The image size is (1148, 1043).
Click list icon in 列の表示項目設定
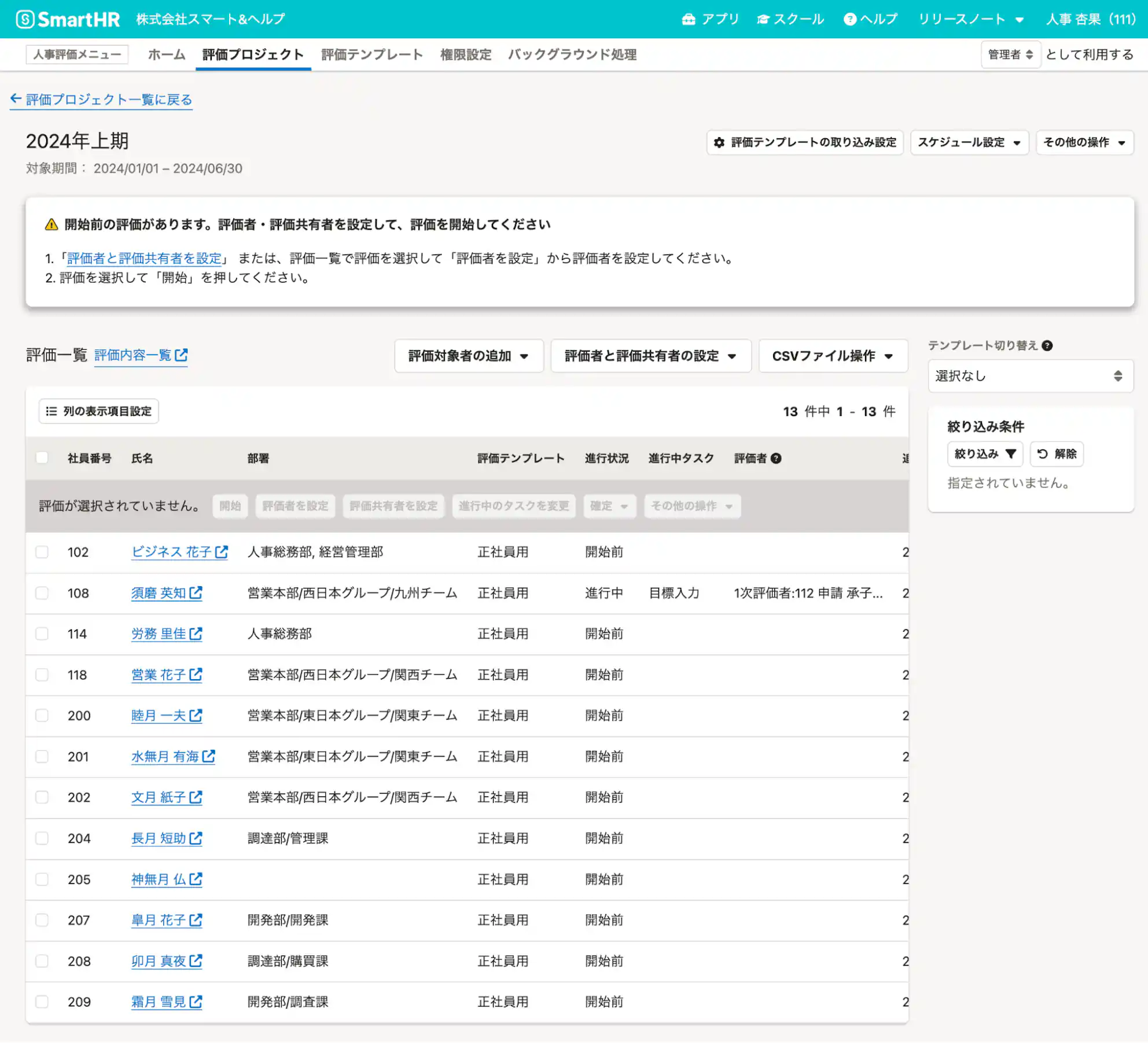pos(51,411)
